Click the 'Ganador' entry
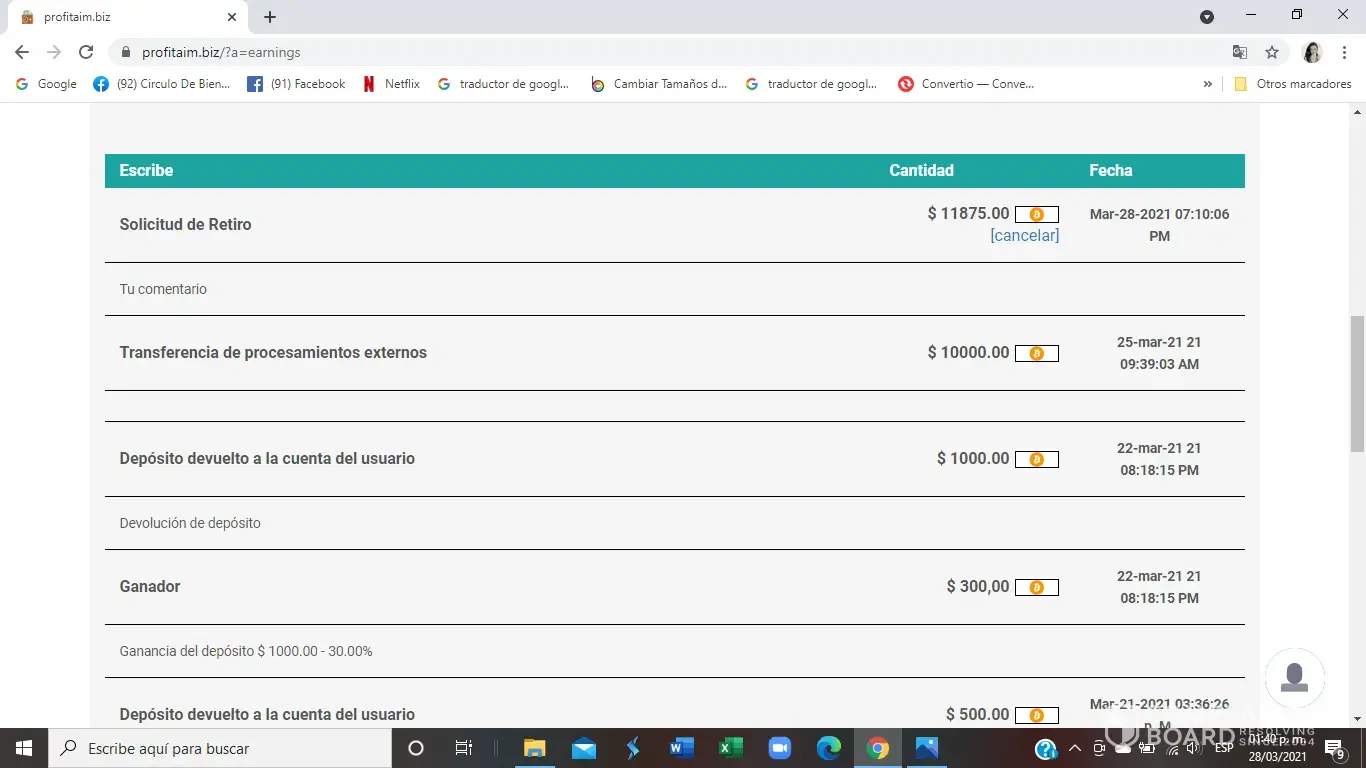1366x768 pixels. (x=150, y=587)
